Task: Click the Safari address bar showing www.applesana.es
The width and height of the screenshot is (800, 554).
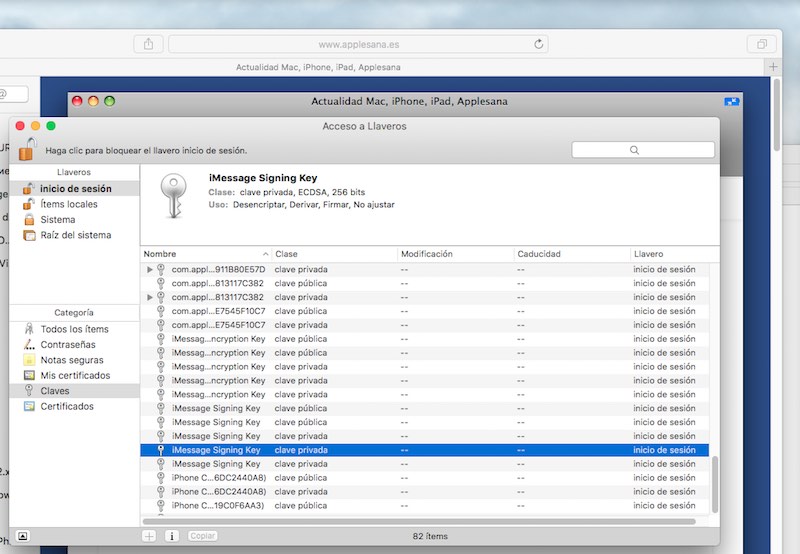Action: (x=358, y=44)
